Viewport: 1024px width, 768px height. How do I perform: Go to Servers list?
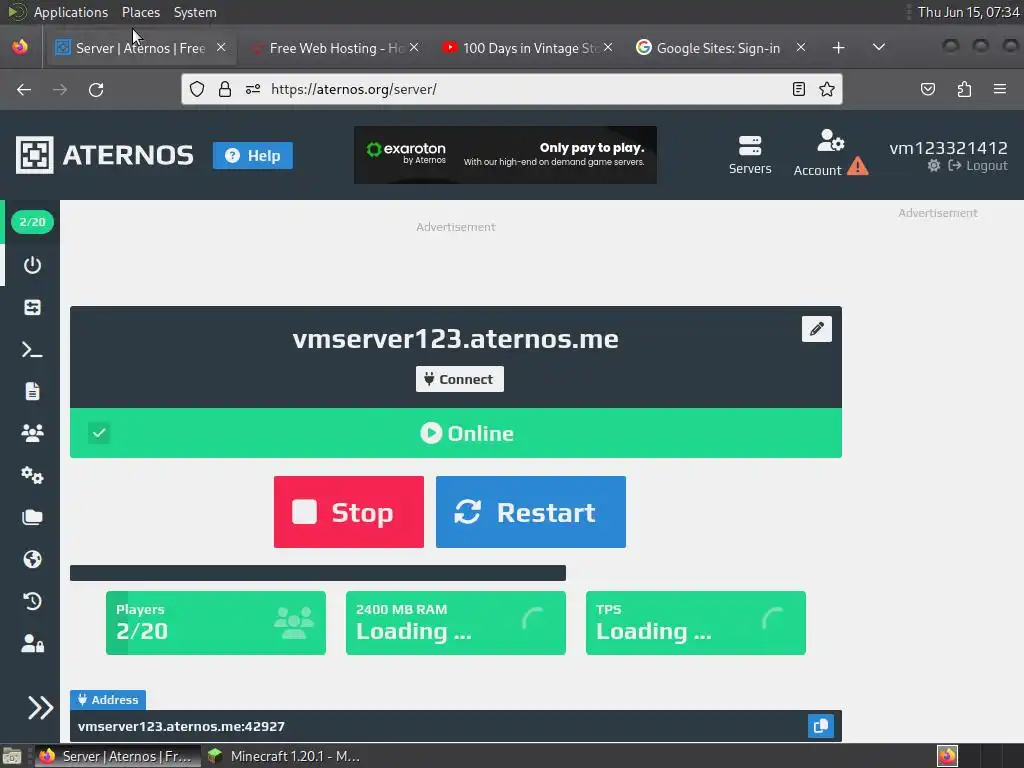pyautogui.click(x=750, y=155)
